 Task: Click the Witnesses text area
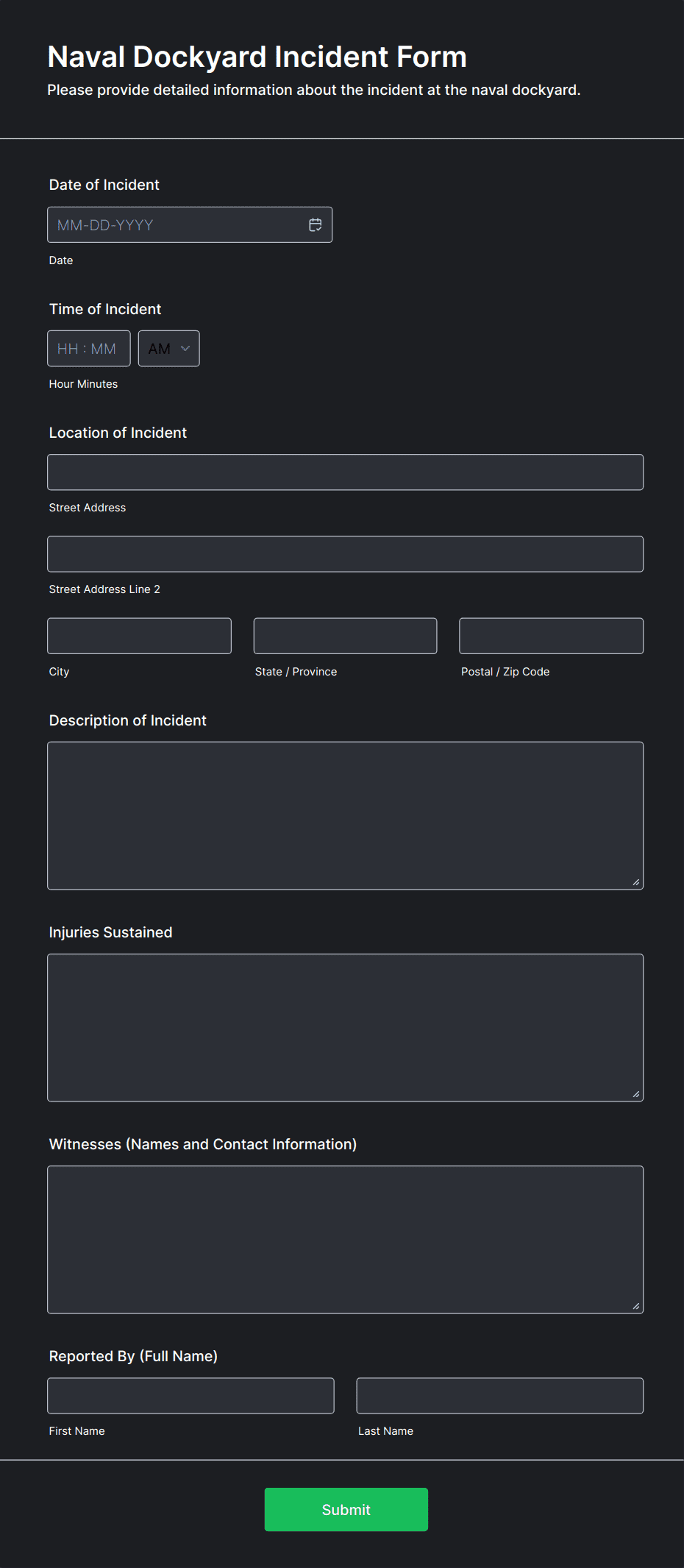pyautogui.click(x=345, y=1239)
